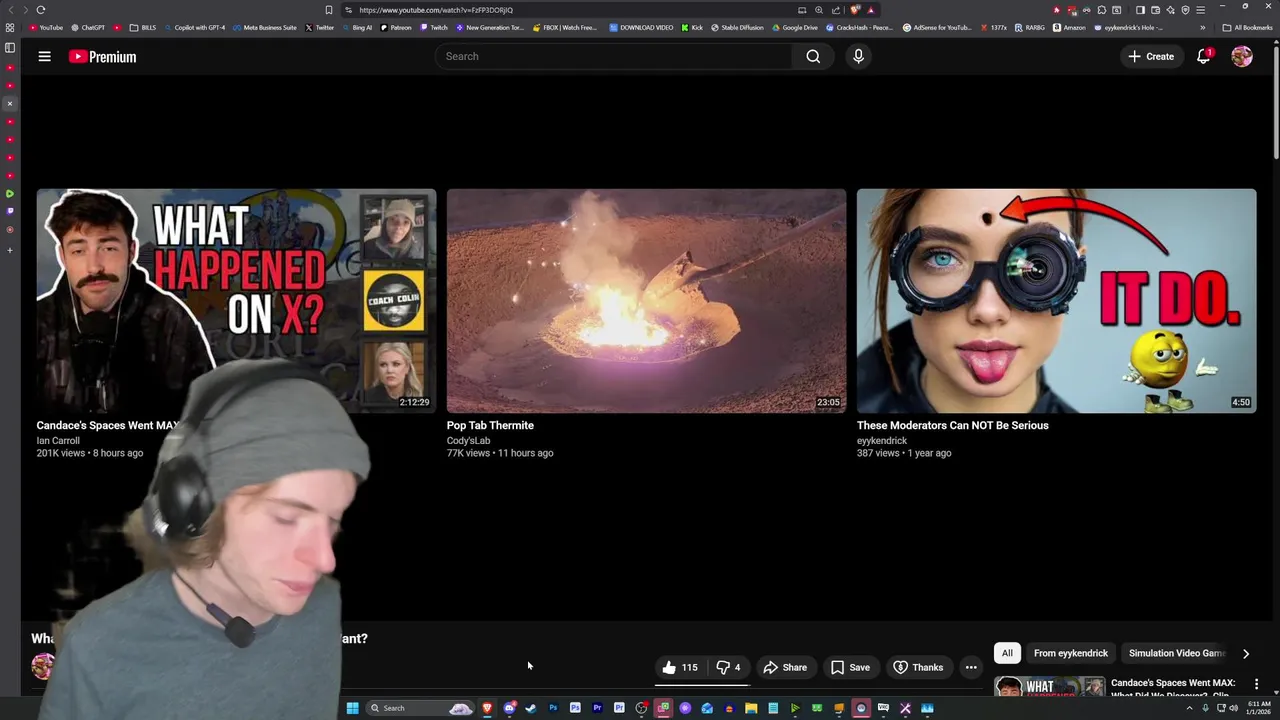Select the From eyykendrick chip
1280x720 pixels.
coord(1071,653)
